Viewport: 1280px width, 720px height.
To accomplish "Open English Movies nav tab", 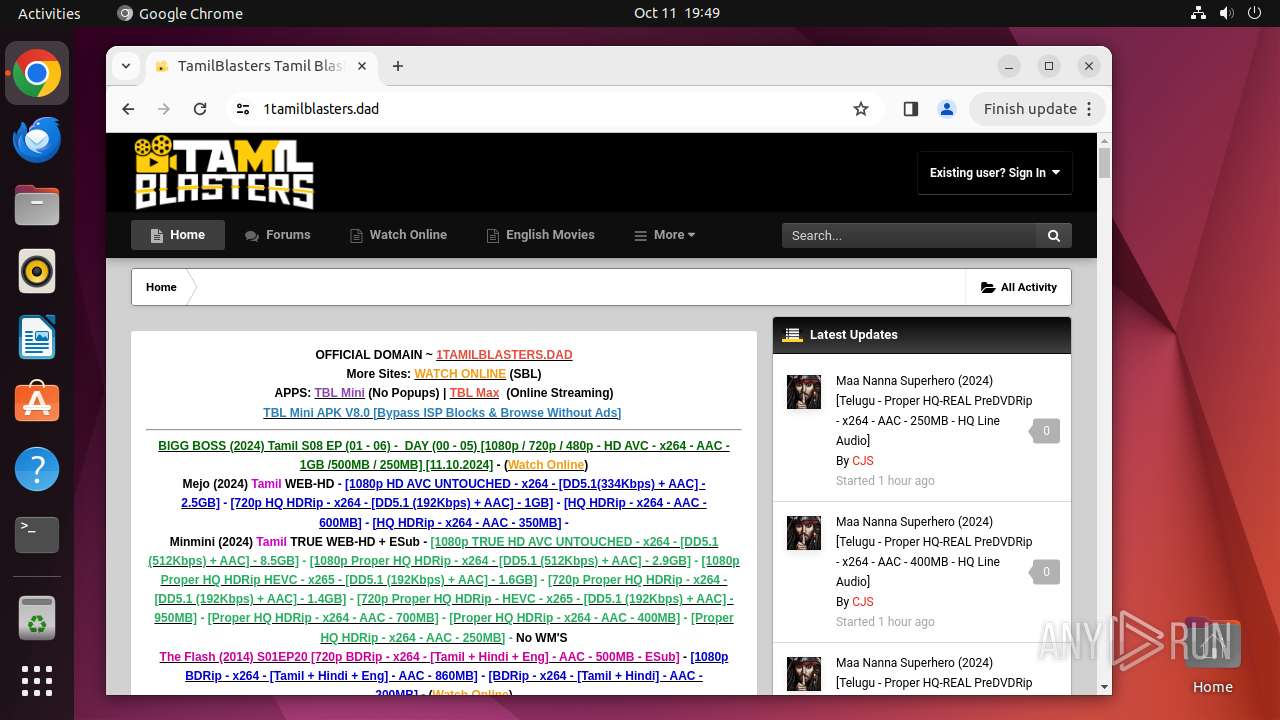I will click(540, 235).
